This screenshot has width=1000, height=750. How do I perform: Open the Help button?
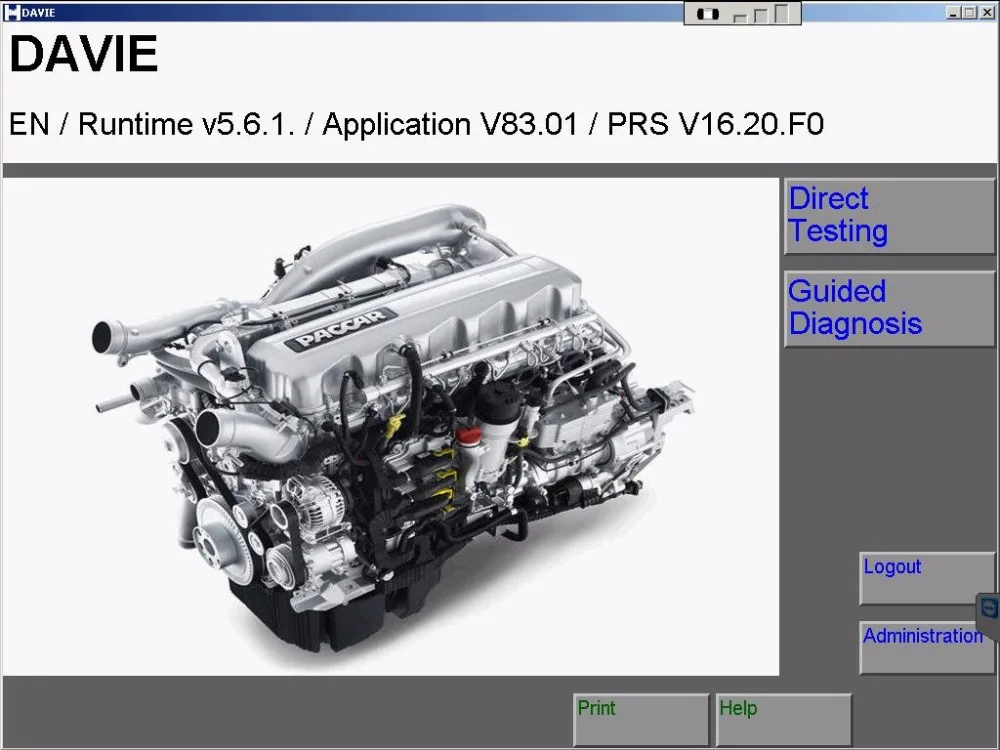[x=783, y=719]
